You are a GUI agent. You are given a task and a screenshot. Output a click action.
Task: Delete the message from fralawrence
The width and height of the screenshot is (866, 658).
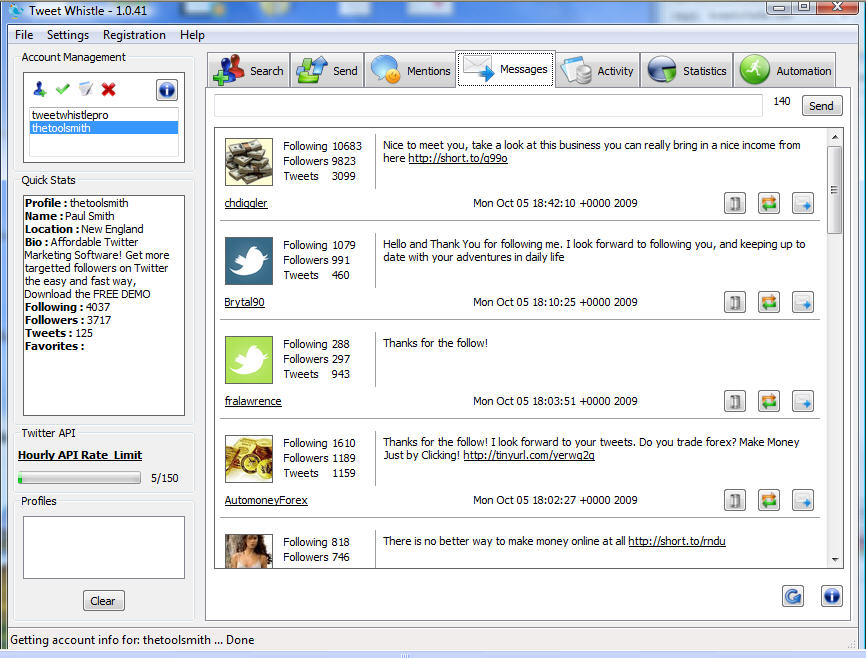[x=735, y=401]
